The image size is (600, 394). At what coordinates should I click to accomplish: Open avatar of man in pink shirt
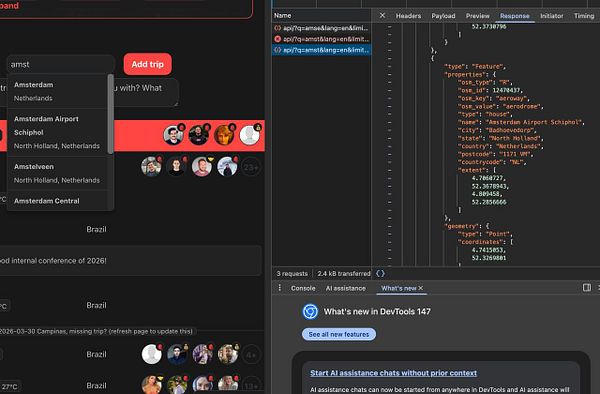tap(202, 167)
